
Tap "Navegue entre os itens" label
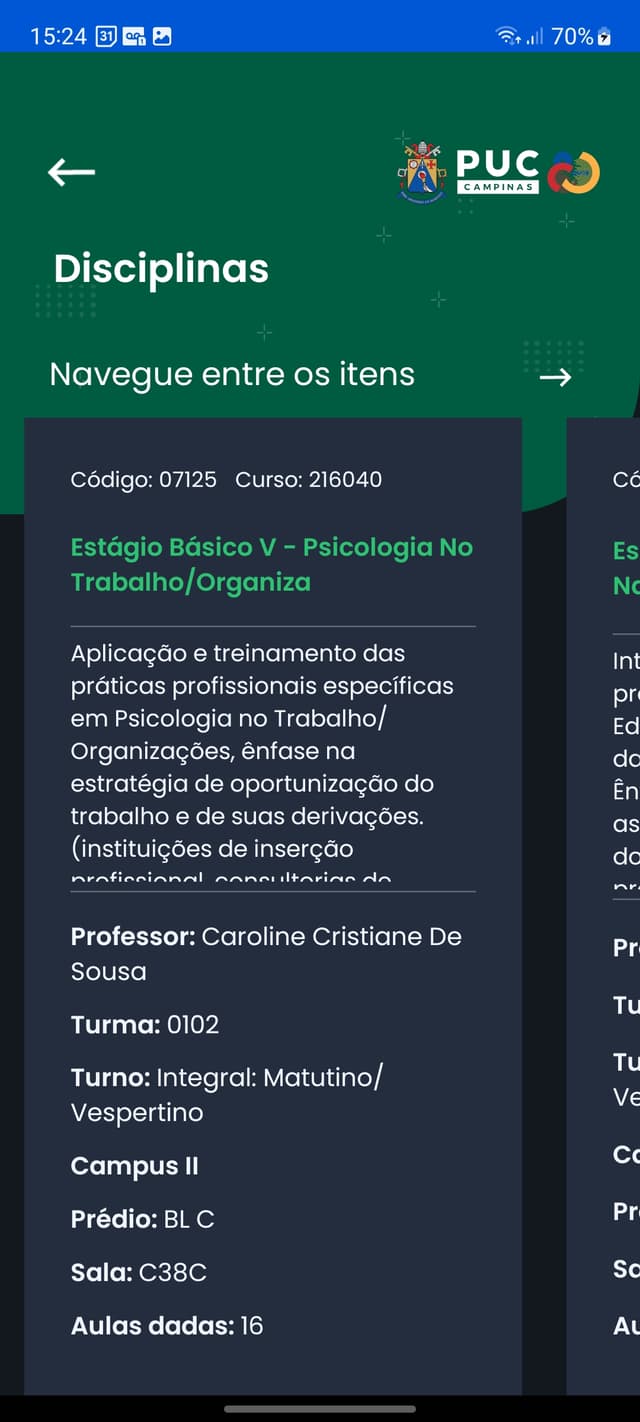232,374
